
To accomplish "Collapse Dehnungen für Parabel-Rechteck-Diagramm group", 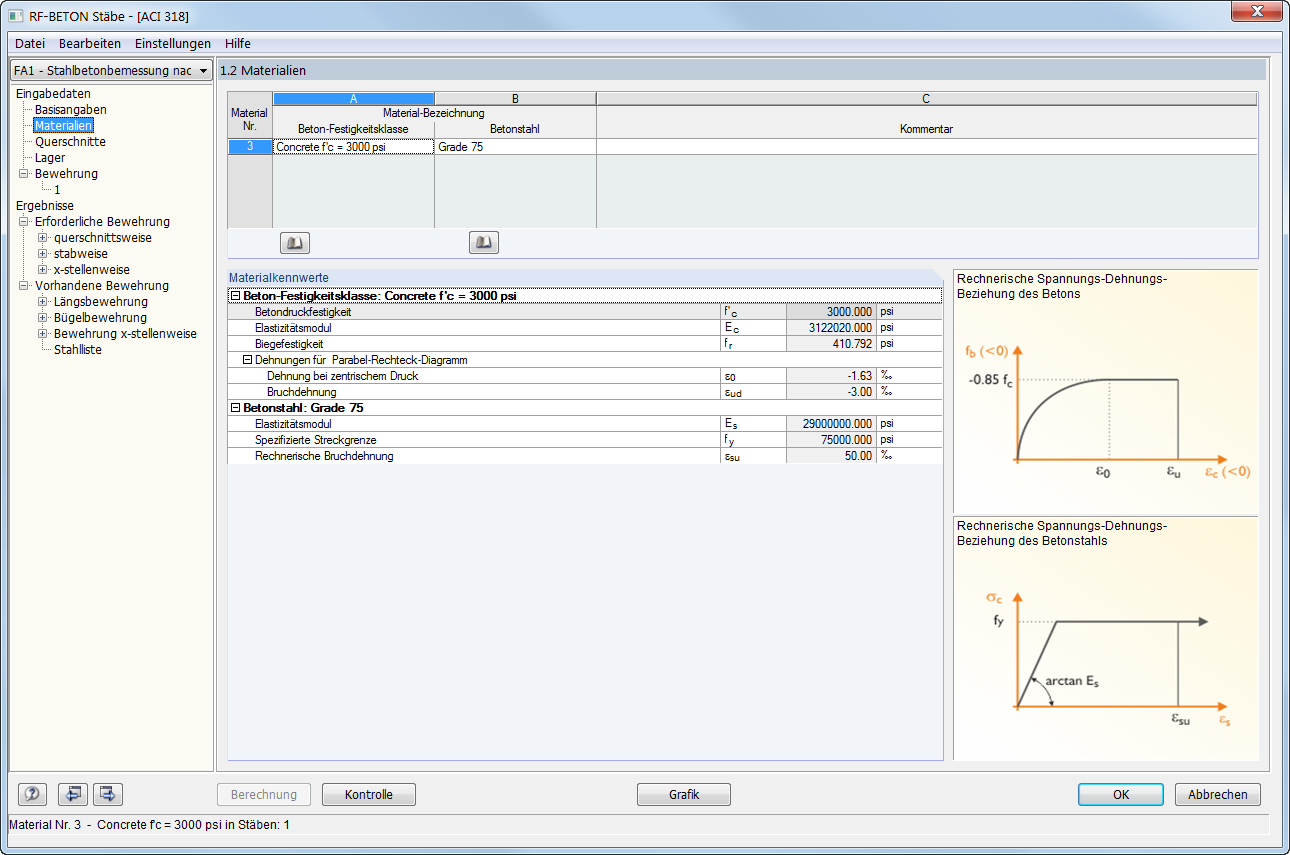I will tap(248, 360).
